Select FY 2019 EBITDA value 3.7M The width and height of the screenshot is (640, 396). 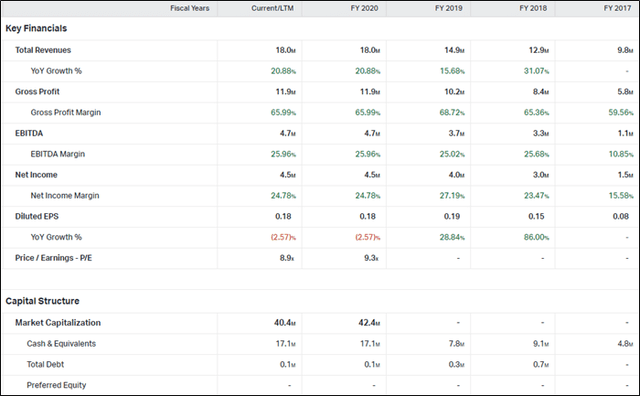456,133
